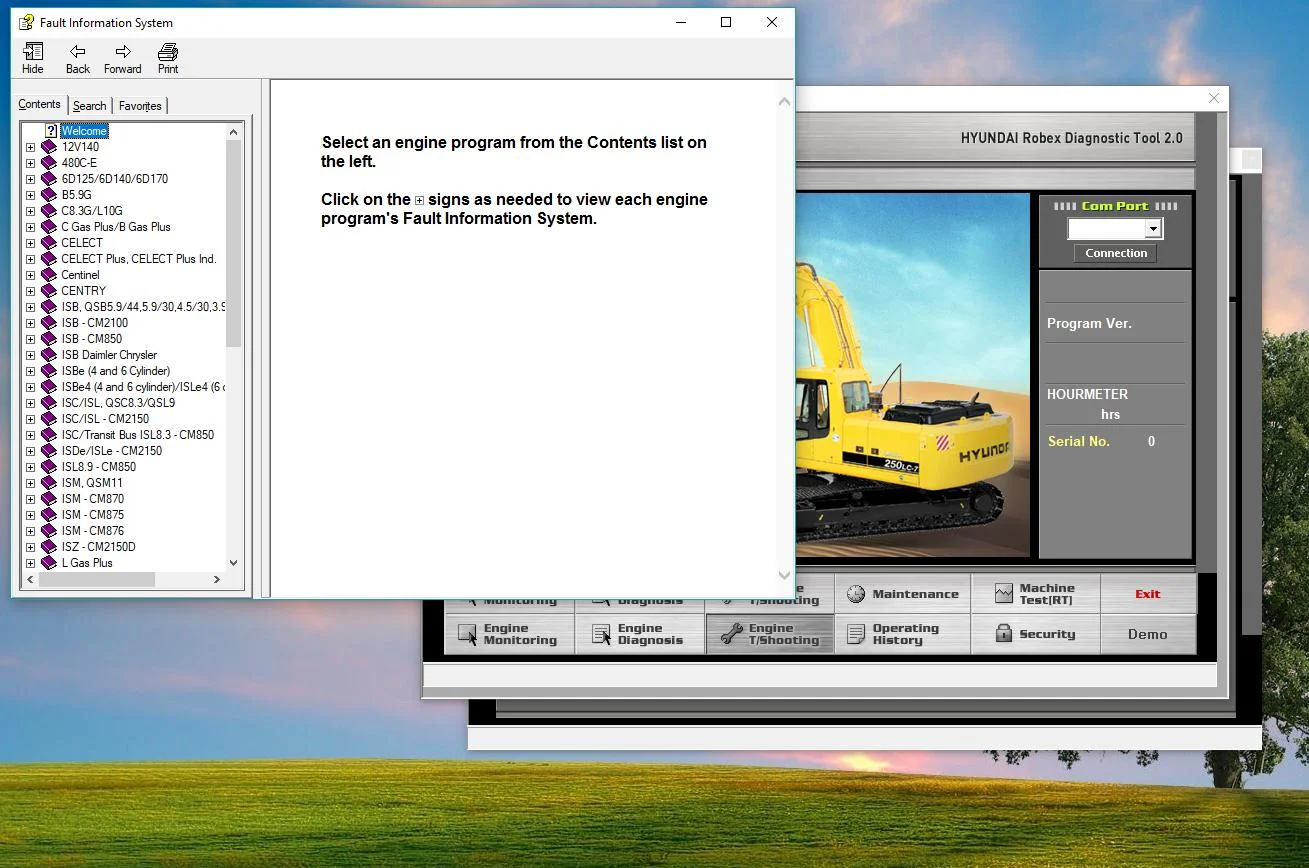Image resolution: width=1309 pixels, height=868 pixels.
Task: Click the Hide toolbar icon
Action: 32,52
